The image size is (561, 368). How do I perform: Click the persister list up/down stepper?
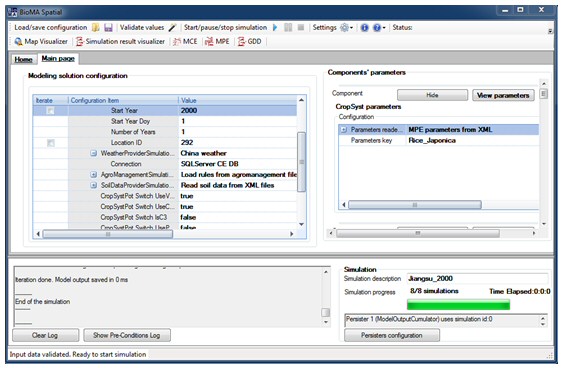[543, 321]
